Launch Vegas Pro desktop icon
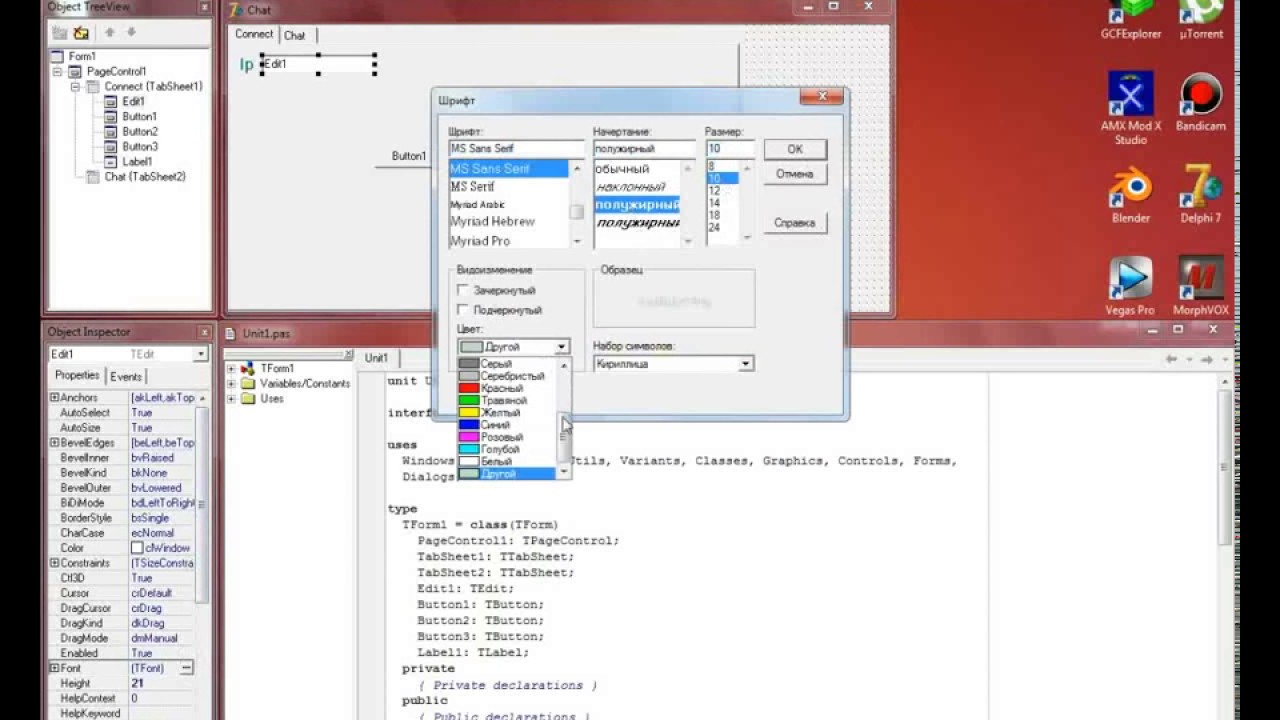 [x=1131, y=286]
